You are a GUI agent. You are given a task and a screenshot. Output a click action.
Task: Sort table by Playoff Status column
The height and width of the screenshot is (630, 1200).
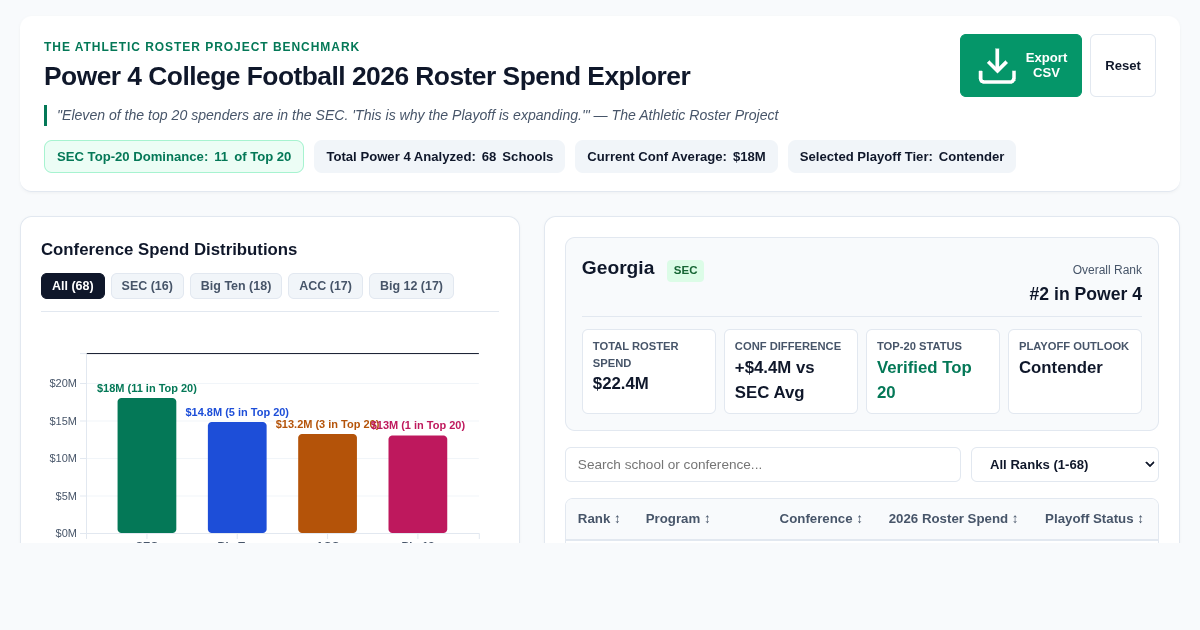point(1094,518)
